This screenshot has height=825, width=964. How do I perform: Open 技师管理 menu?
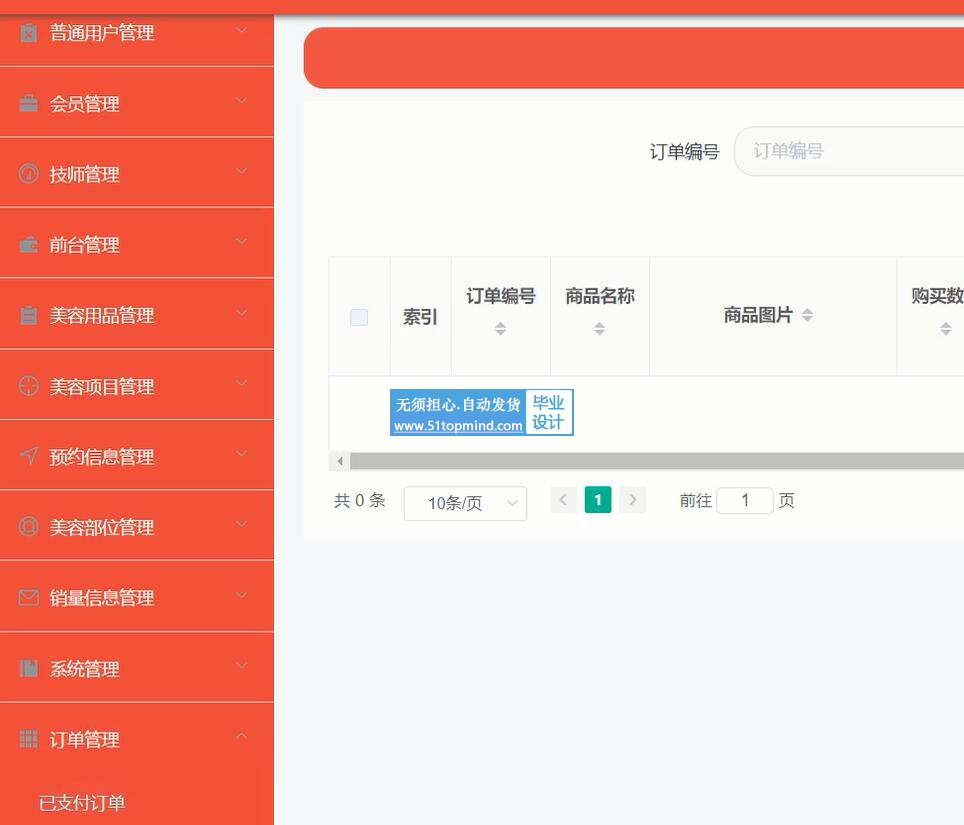(136, 173)
